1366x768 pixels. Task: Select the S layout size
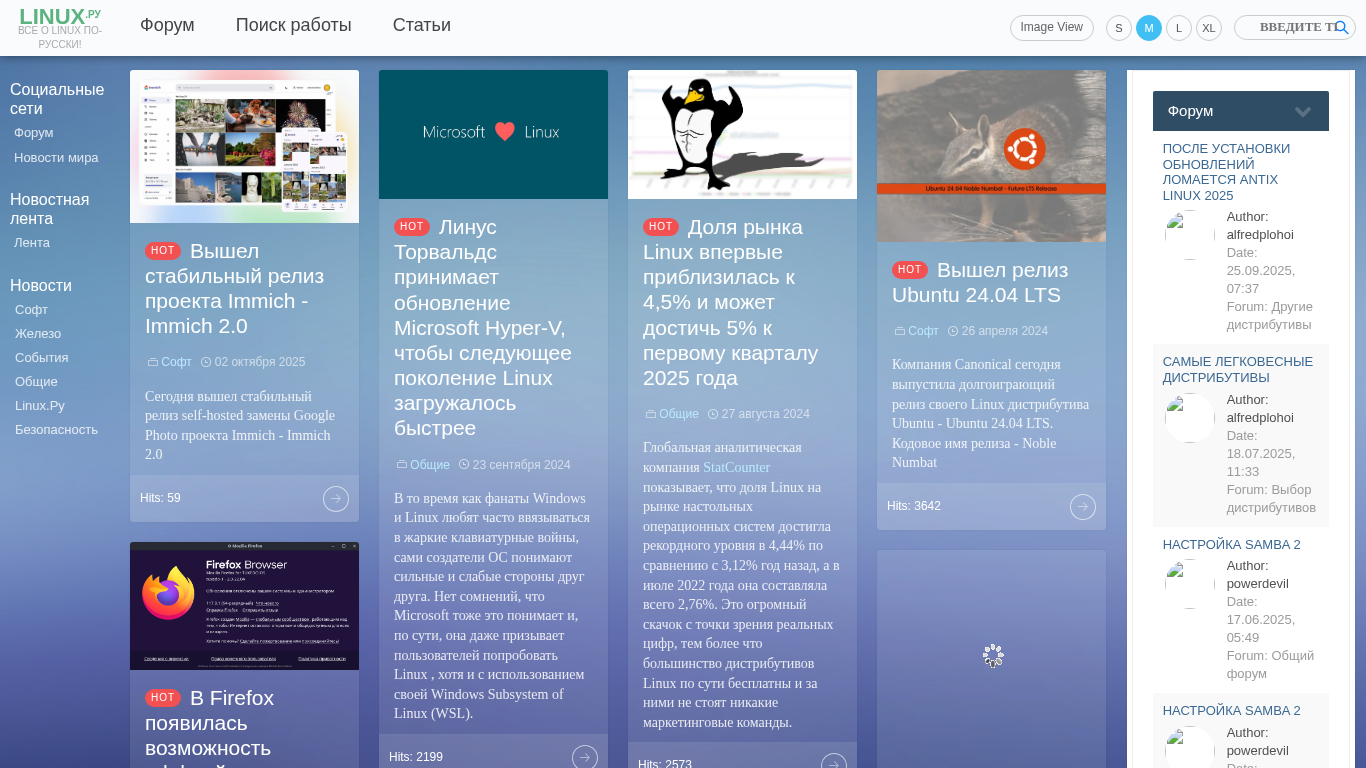coord(1119,28)
